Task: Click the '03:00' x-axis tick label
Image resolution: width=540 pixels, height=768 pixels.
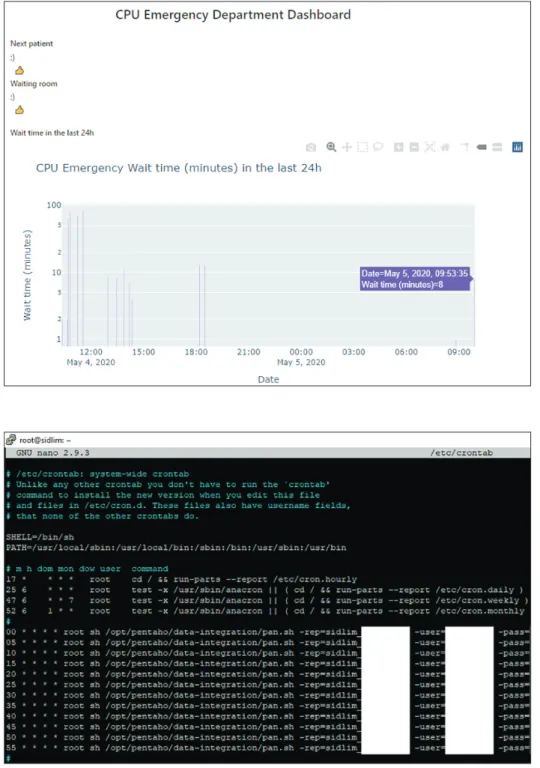Action: (353, 352)
